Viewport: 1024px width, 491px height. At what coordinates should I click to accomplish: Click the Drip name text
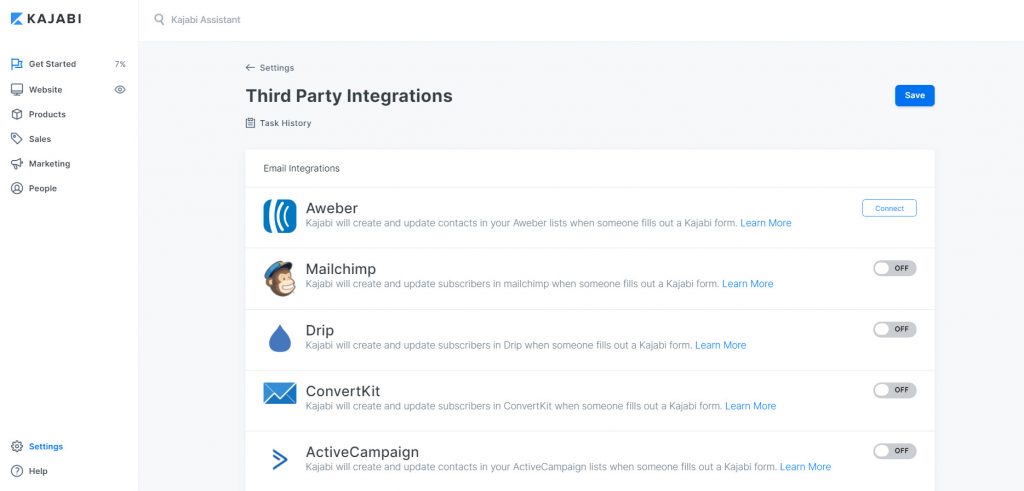(320, 330)
